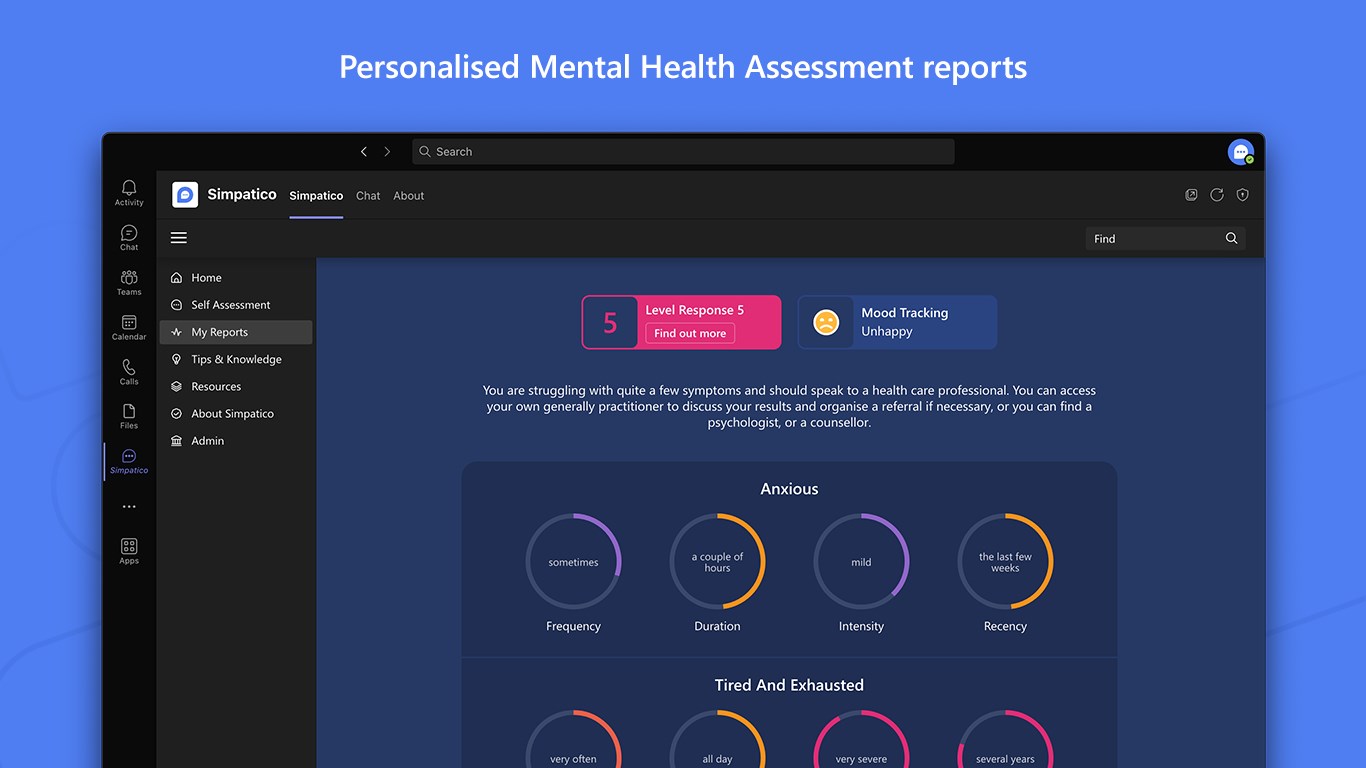Screen dimensions: 1366x768
Task: Click the Find out more button
Action: click(690, 334)
